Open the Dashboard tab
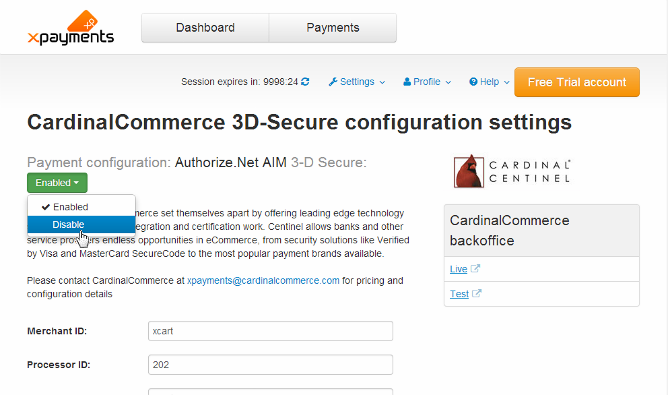Image resolution: width=668 pixels, height=395 pixels. coord(205,28)
